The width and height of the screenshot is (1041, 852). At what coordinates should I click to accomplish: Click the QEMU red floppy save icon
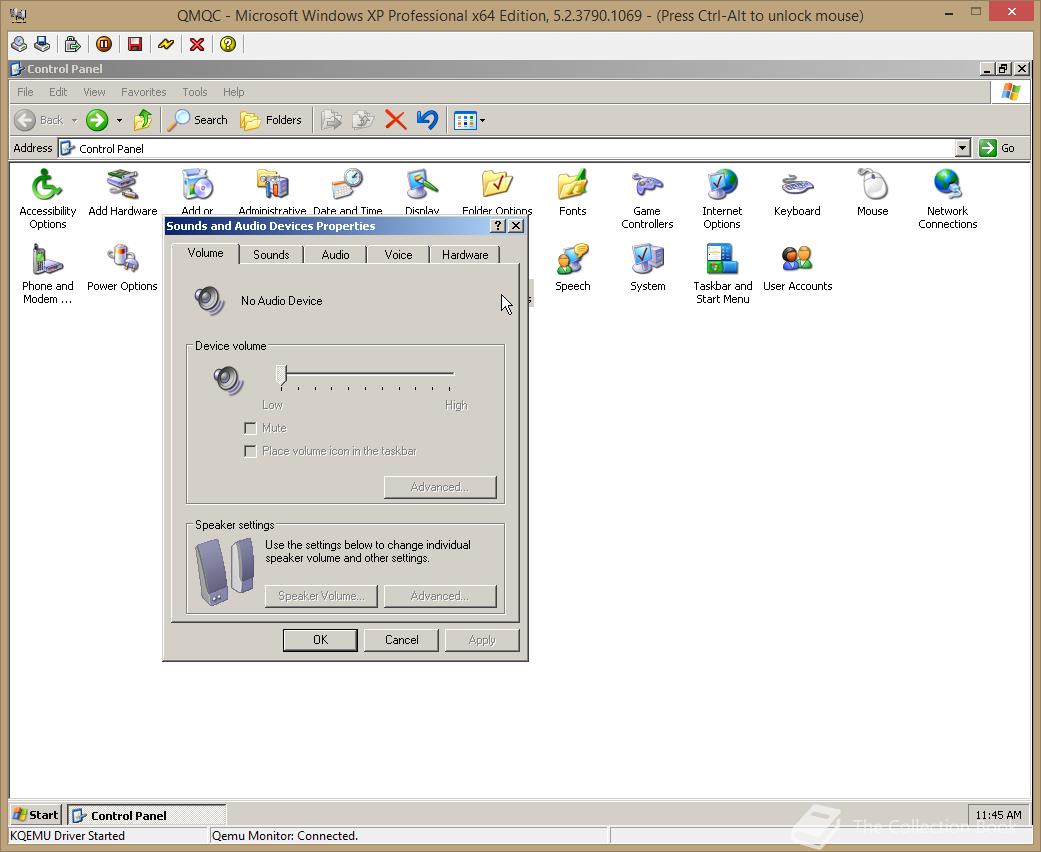(135, 44)
